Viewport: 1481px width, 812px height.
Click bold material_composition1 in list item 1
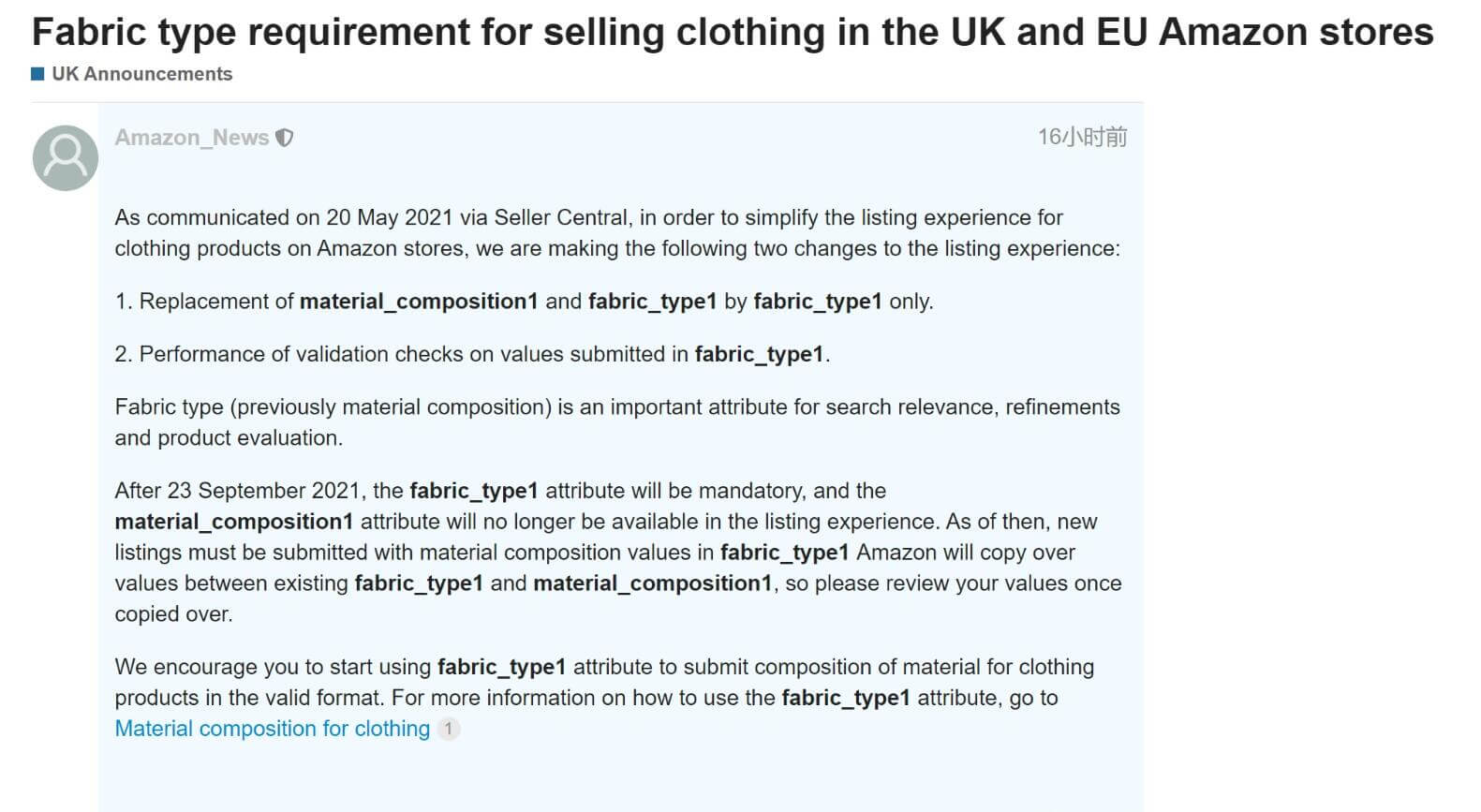(x=419, y=302)
